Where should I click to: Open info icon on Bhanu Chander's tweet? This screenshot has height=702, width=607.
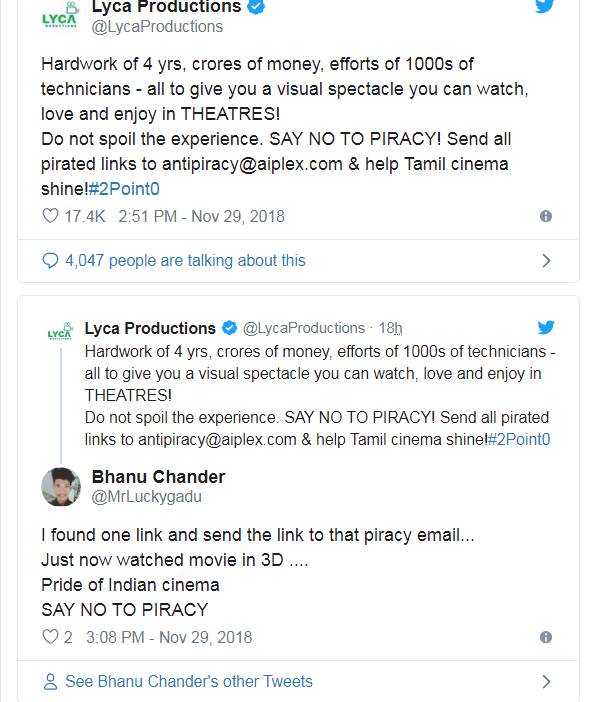click(x=546, y=637)
